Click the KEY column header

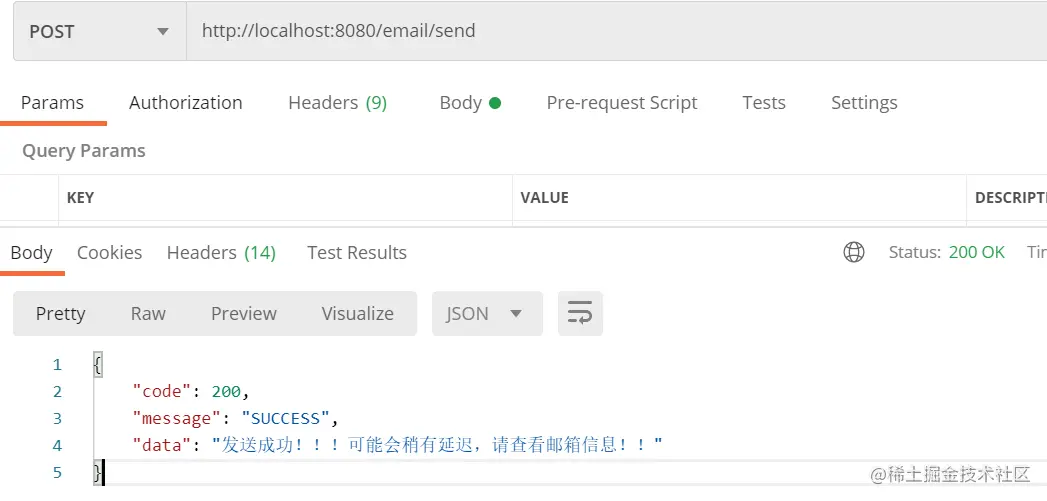(x=80, y=198)
